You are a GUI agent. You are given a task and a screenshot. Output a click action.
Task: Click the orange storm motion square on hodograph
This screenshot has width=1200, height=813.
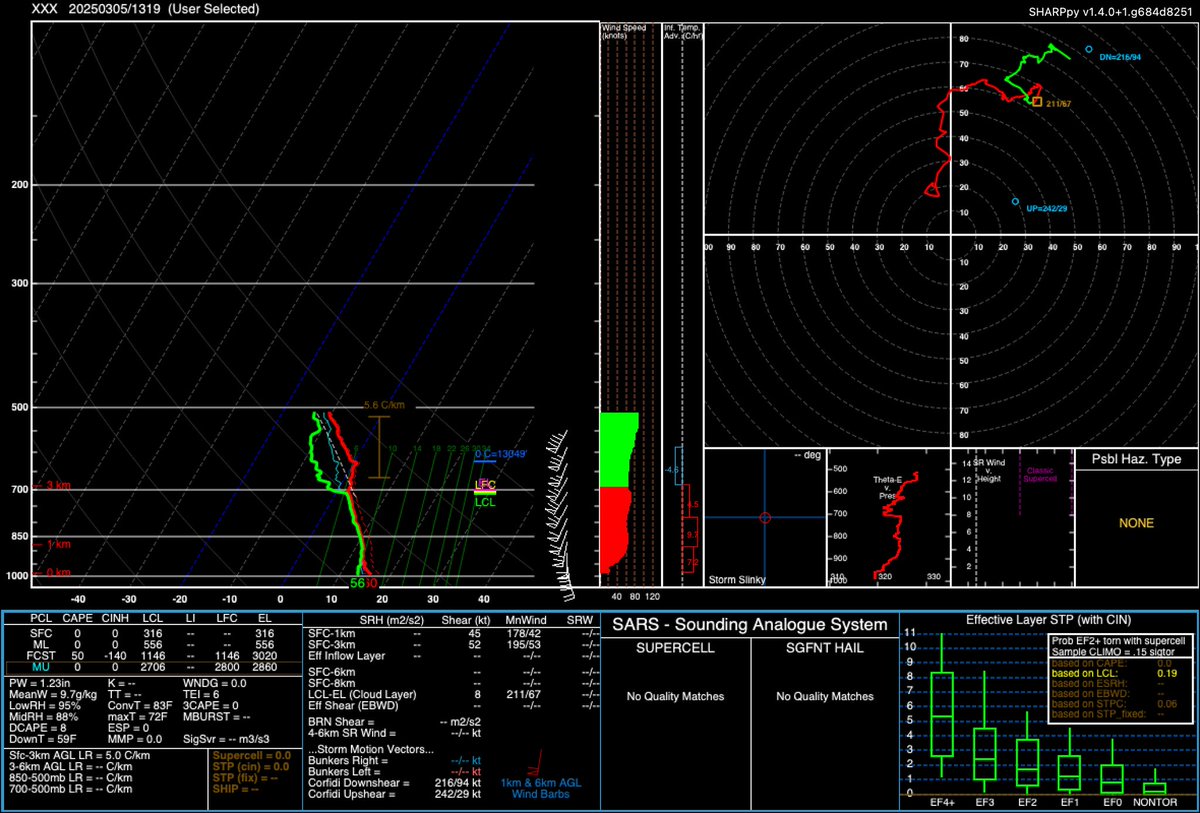click(x=1037, y=102)
